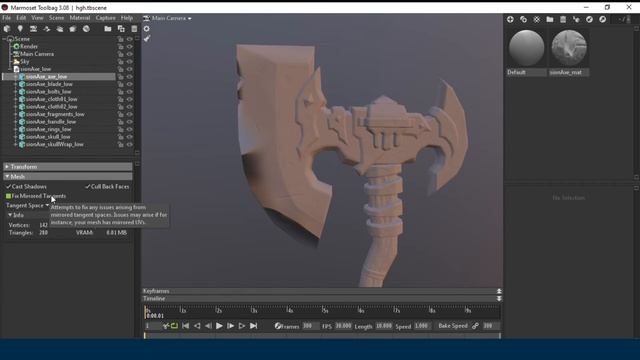Create a new folder in the scene tree

click(x=108, y=29)
